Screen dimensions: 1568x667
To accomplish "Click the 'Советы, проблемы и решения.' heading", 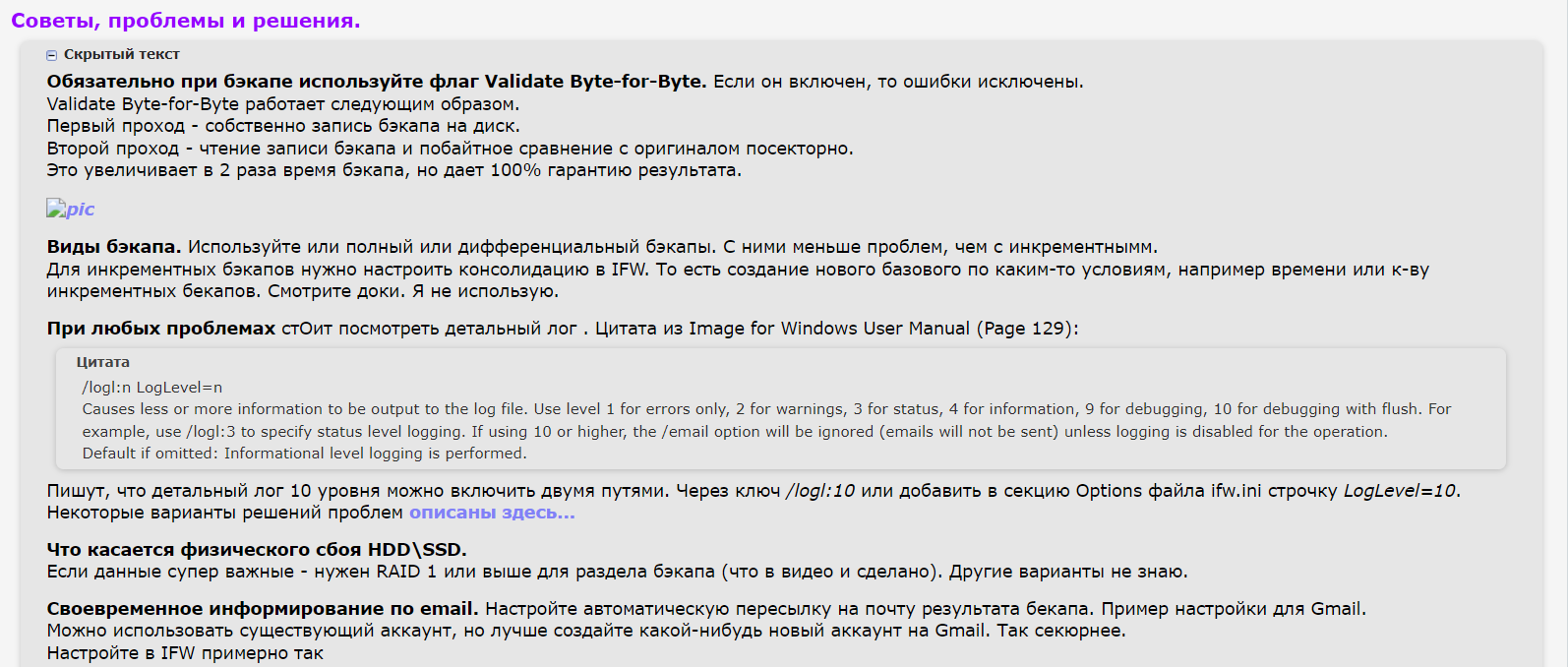I will point(185,21).
